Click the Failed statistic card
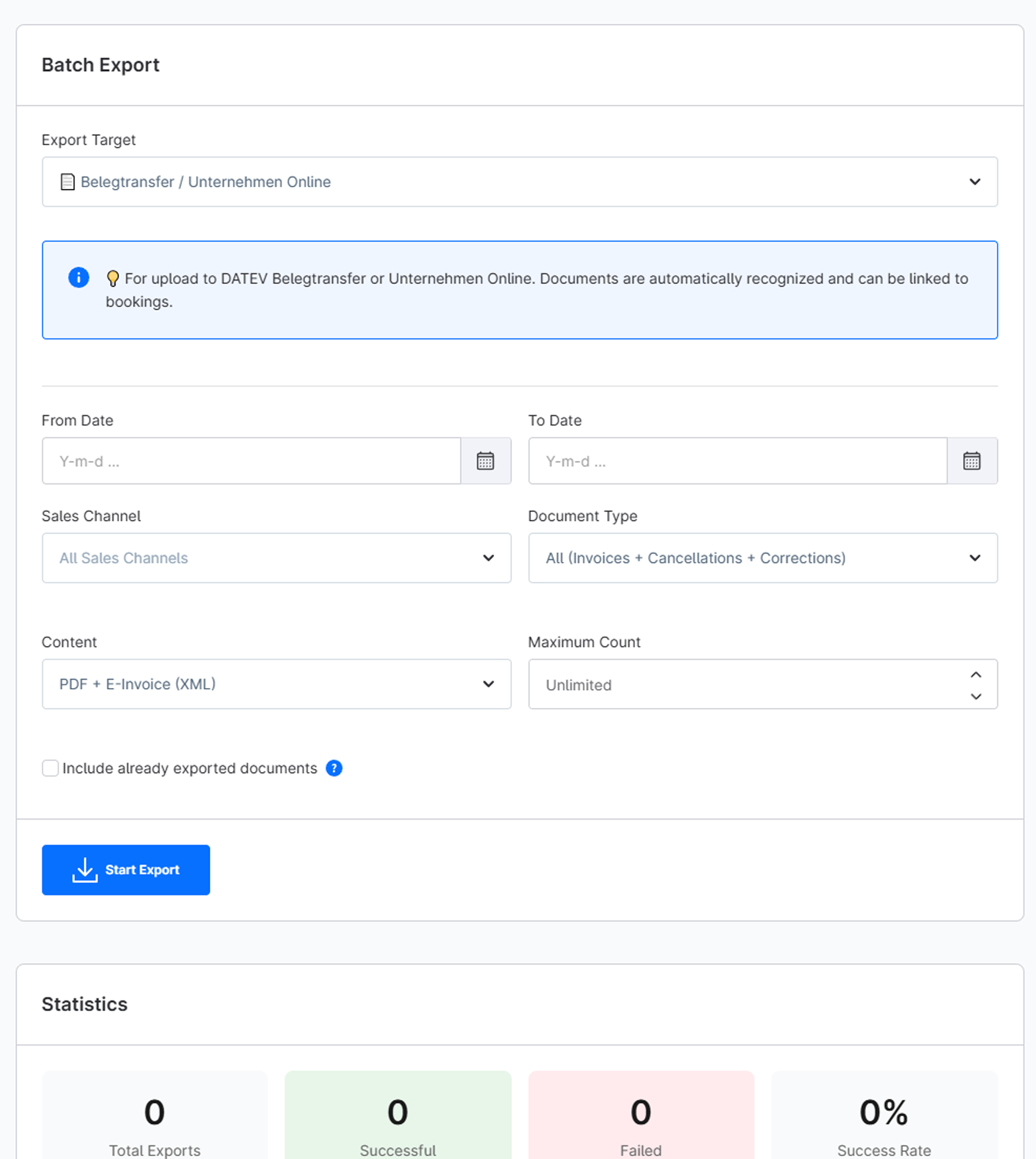1036x1159 pixels. 641,1115
